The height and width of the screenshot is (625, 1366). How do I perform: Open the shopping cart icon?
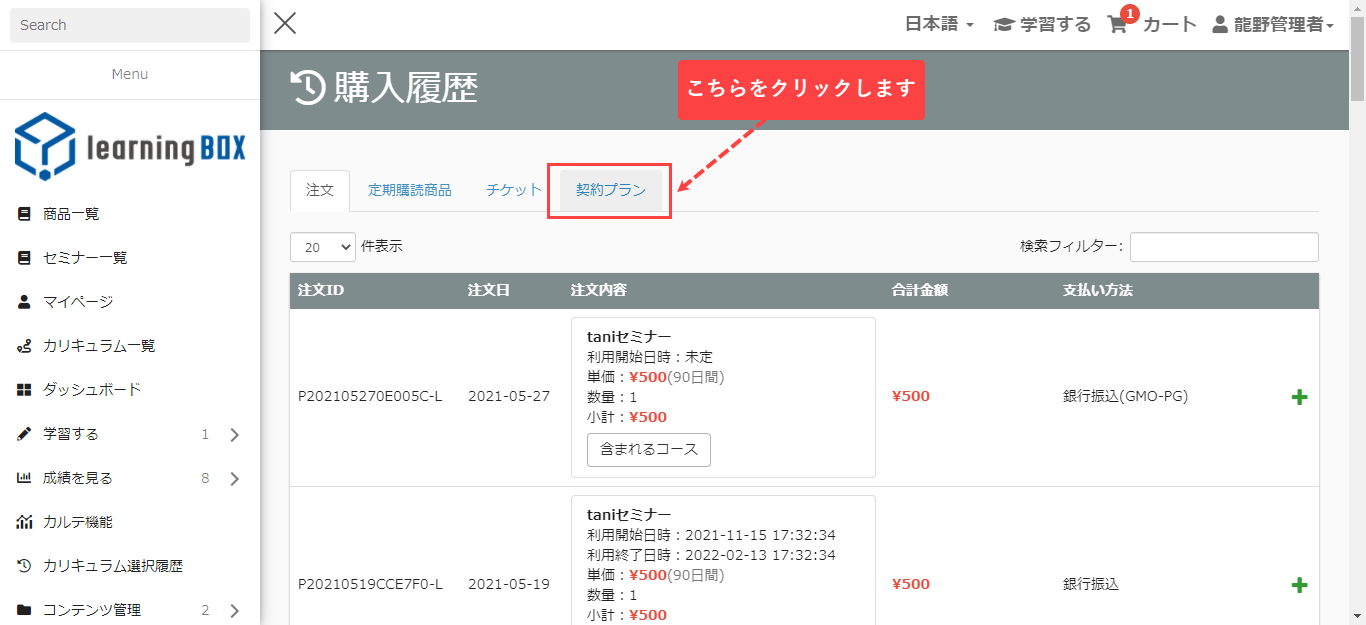point(1118,25)
